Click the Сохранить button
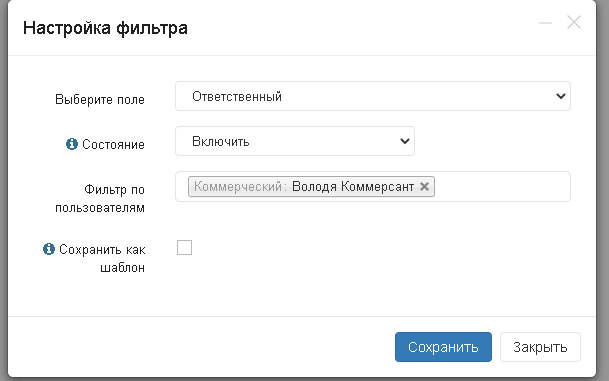This screenshot has height=381, width=609. click(x=443, y=347)
